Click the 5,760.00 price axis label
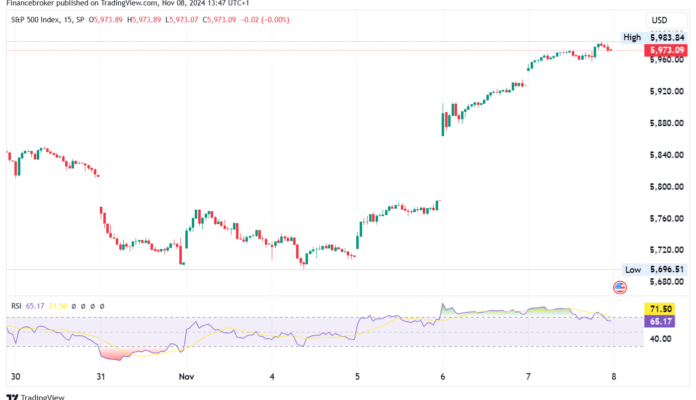The width and height of the screenshot is (696, 400). tap(667, 218)
